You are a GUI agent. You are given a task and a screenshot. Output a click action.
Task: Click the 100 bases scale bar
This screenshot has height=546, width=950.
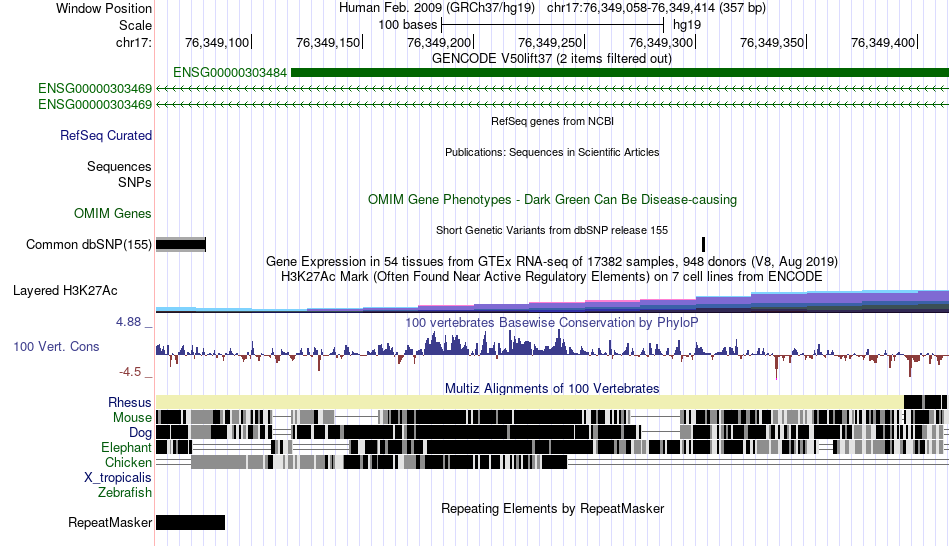point(553,25)
